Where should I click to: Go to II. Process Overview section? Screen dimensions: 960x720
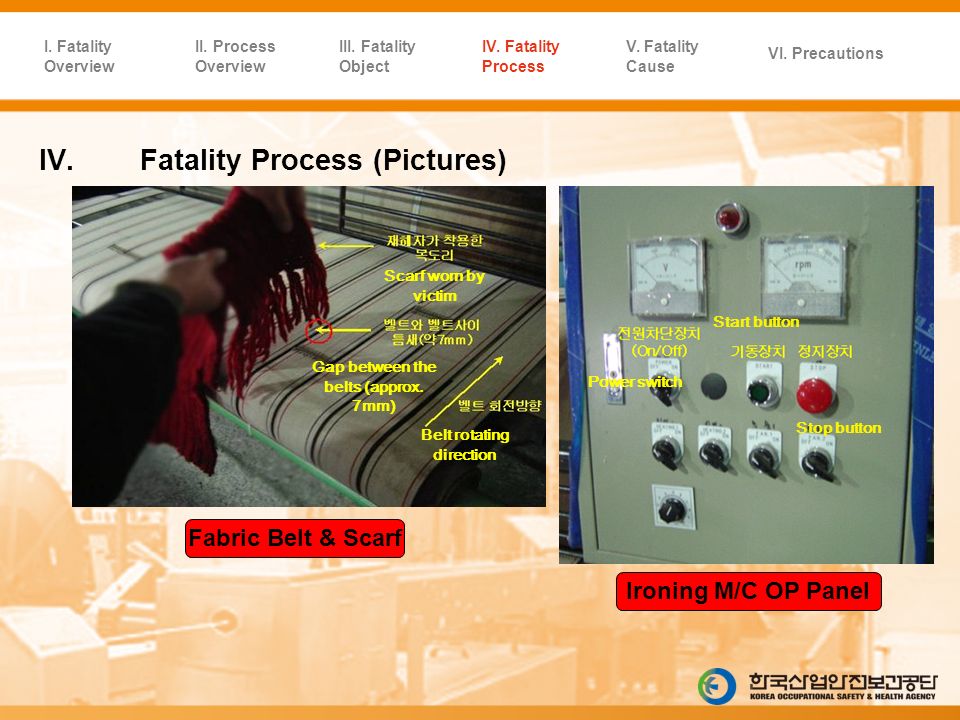point(235,56)
